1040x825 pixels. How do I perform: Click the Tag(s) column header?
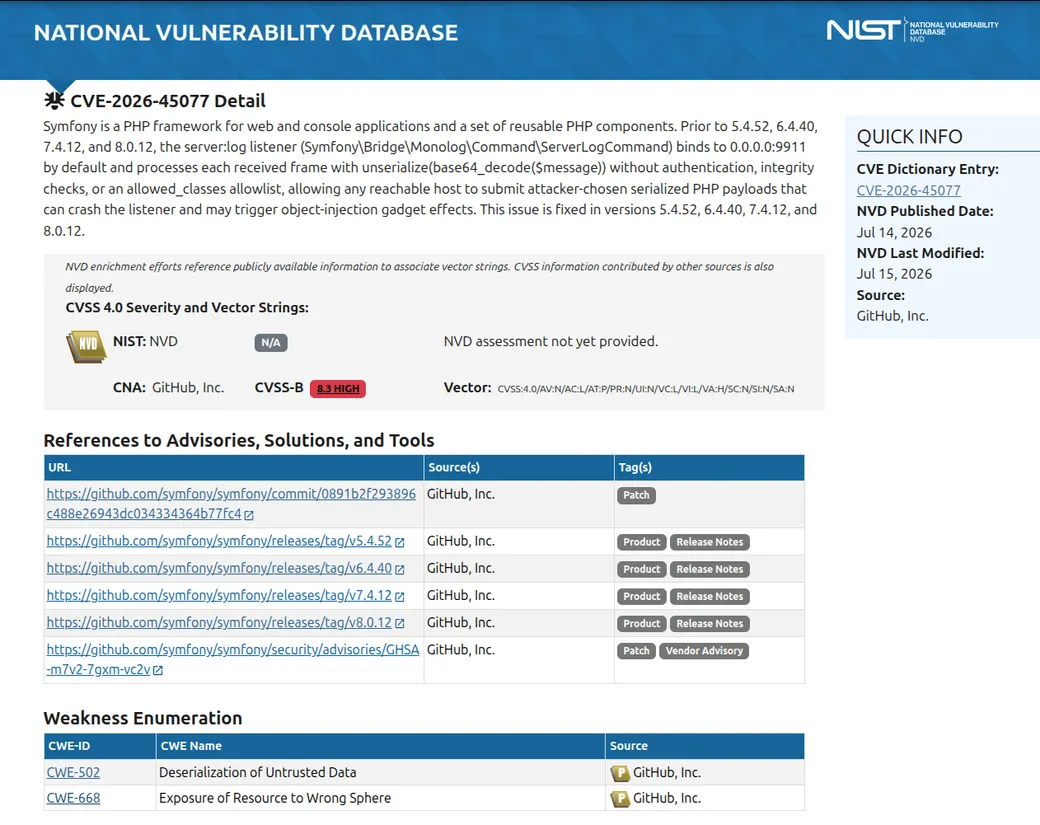point(709,468)
